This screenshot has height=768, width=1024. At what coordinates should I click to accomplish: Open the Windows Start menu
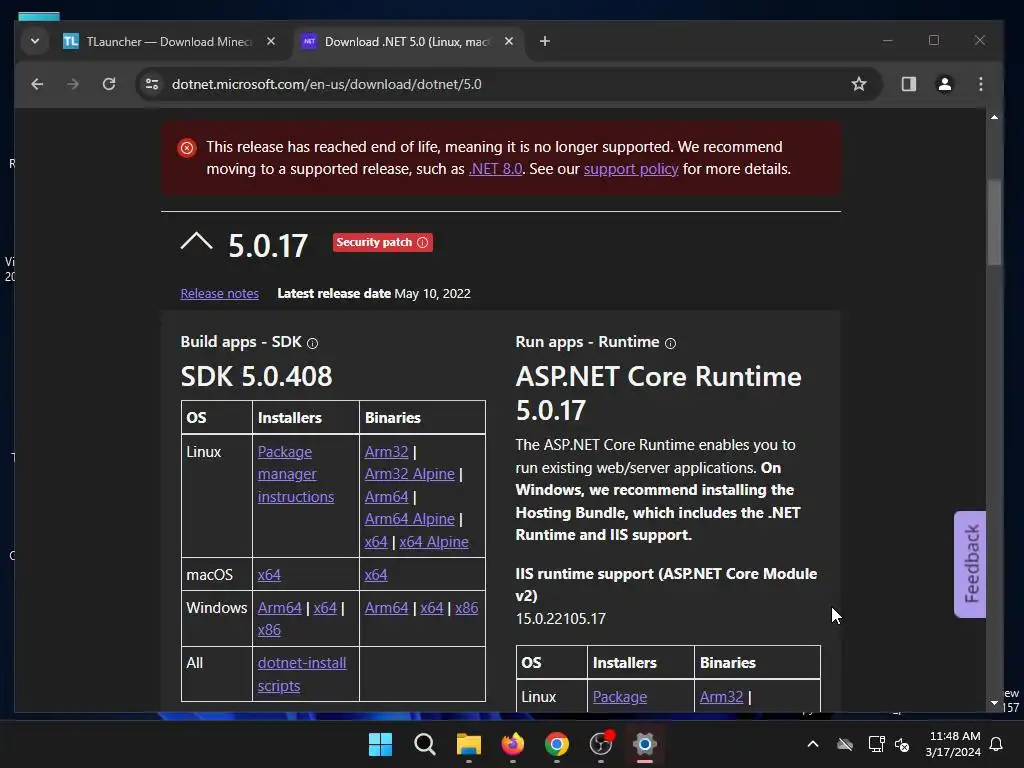(x=380, y=744)
